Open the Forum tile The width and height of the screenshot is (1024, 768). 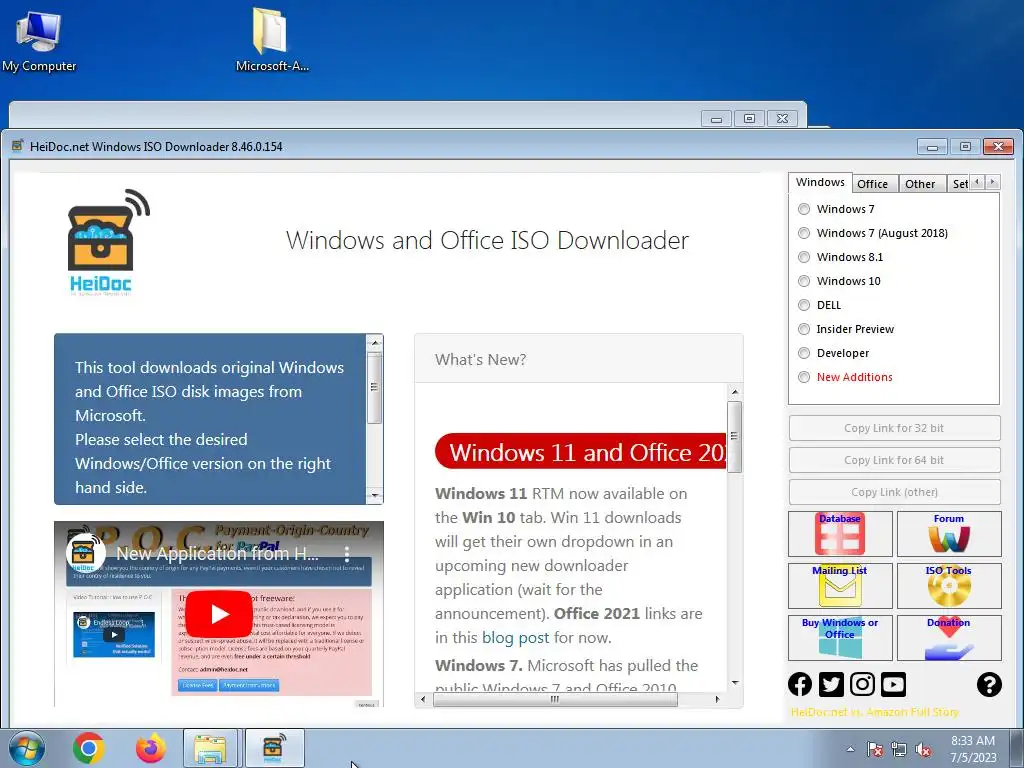948,534
